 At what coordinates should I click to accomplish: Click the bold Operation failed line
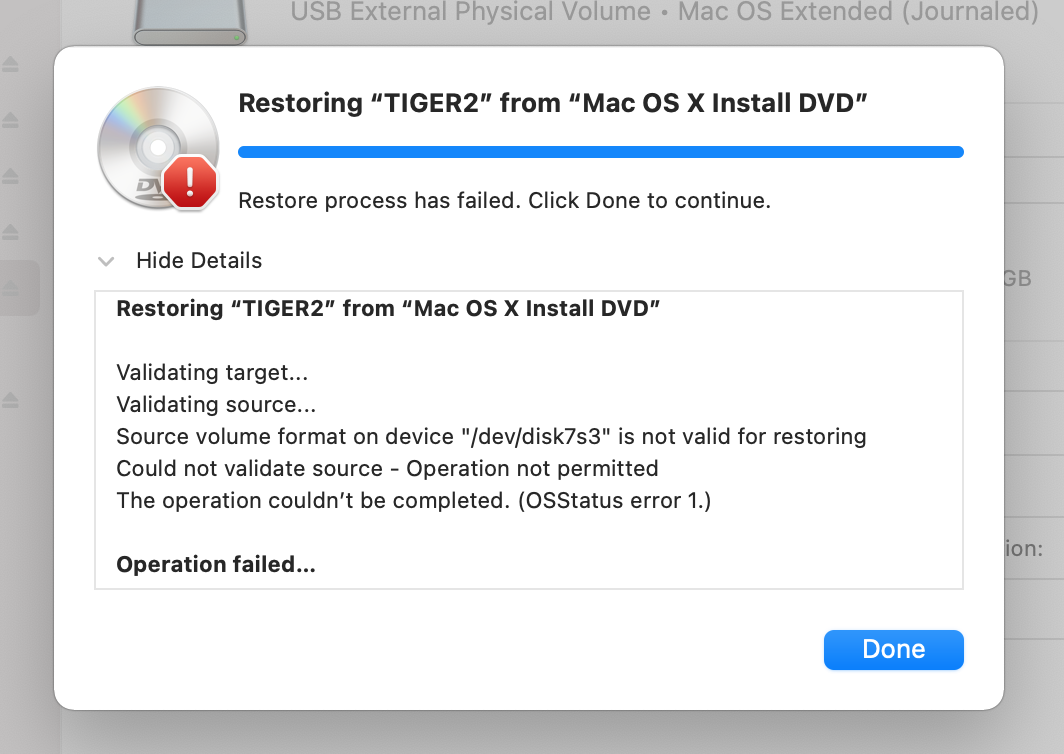tap(216, 565)
